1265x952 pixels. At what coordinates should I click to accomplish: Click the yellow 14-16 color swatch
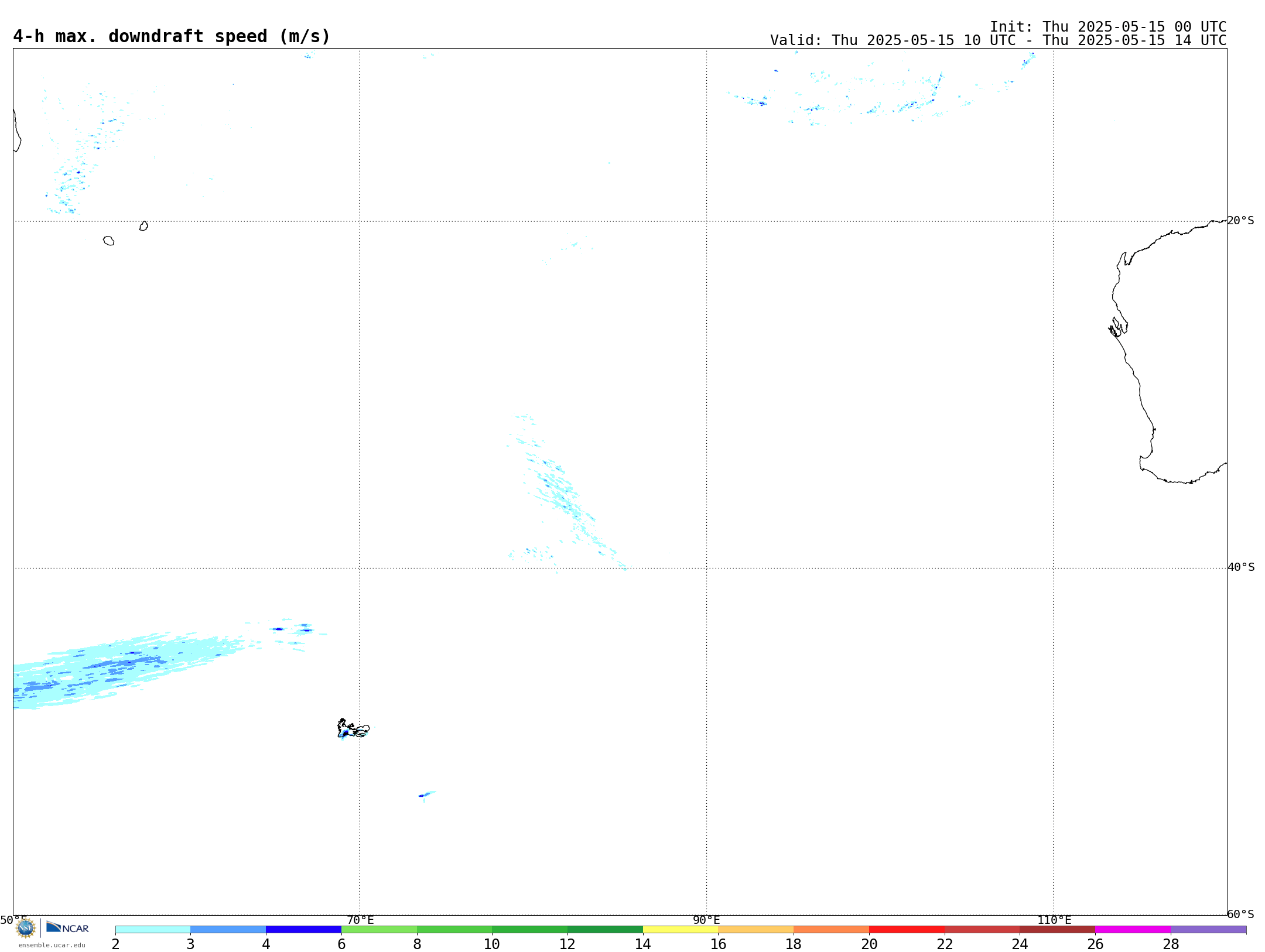(x=681, y=929)
